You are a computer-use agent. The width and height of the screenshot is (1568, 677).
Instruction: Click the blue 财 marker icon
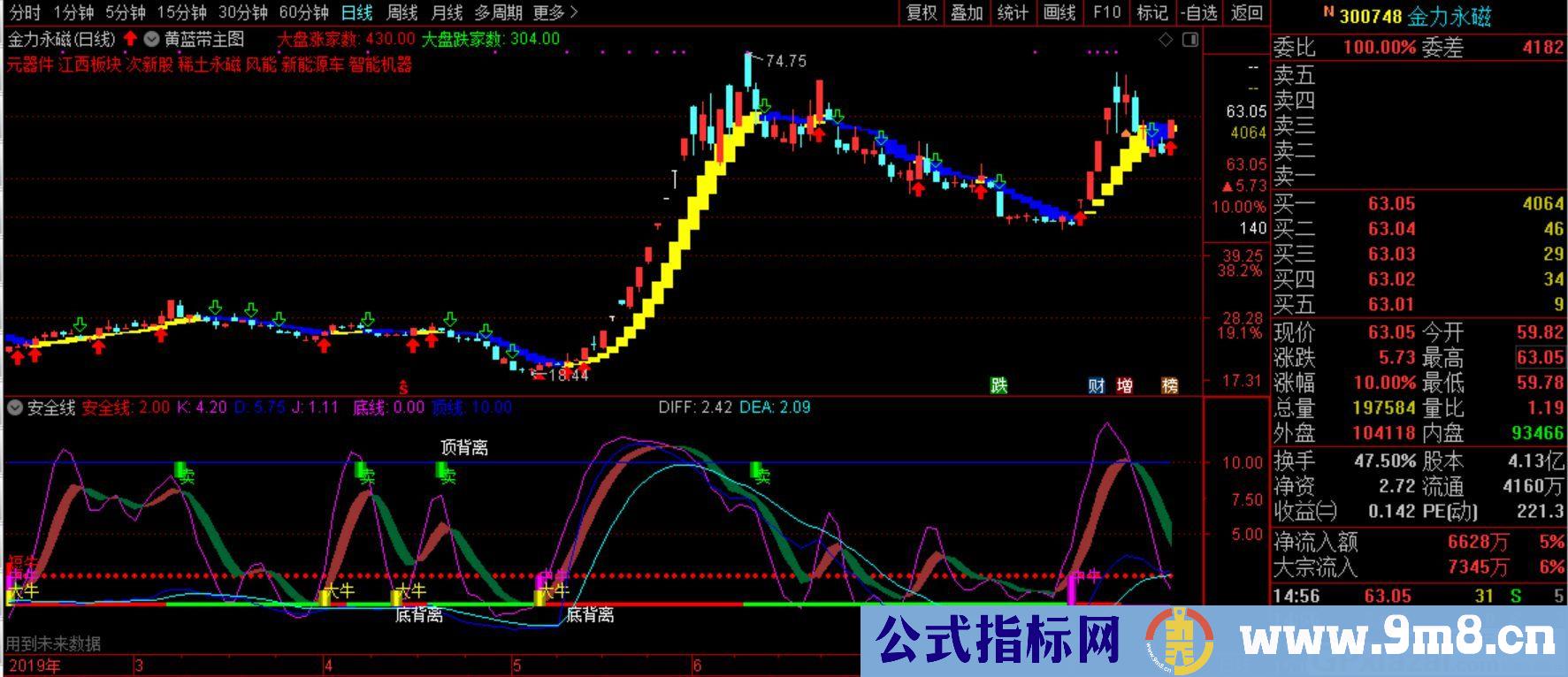pos(1097,385)
